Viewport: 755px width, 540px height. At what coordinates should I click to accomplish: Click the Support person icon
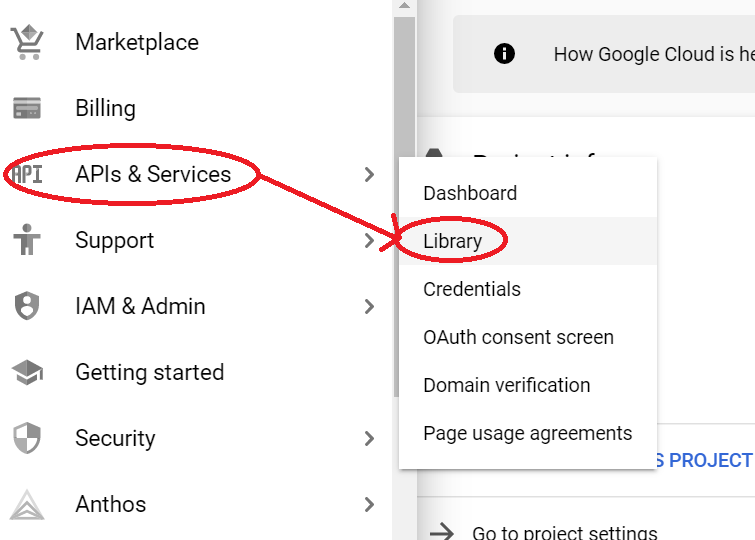(x=27, y=239)
